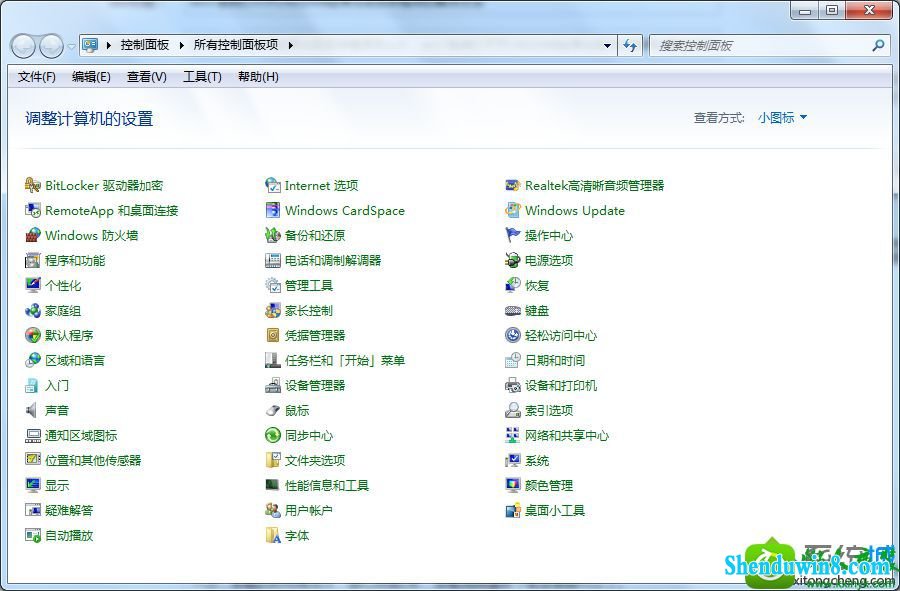The width and height of the screenshot is (900, 591).
Task: Open the 备份和还原 icon
Action: tap(273, 235)
